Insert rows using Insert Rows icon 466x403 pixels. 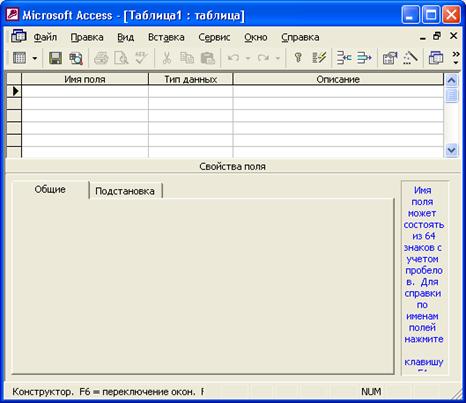point(344,58)
